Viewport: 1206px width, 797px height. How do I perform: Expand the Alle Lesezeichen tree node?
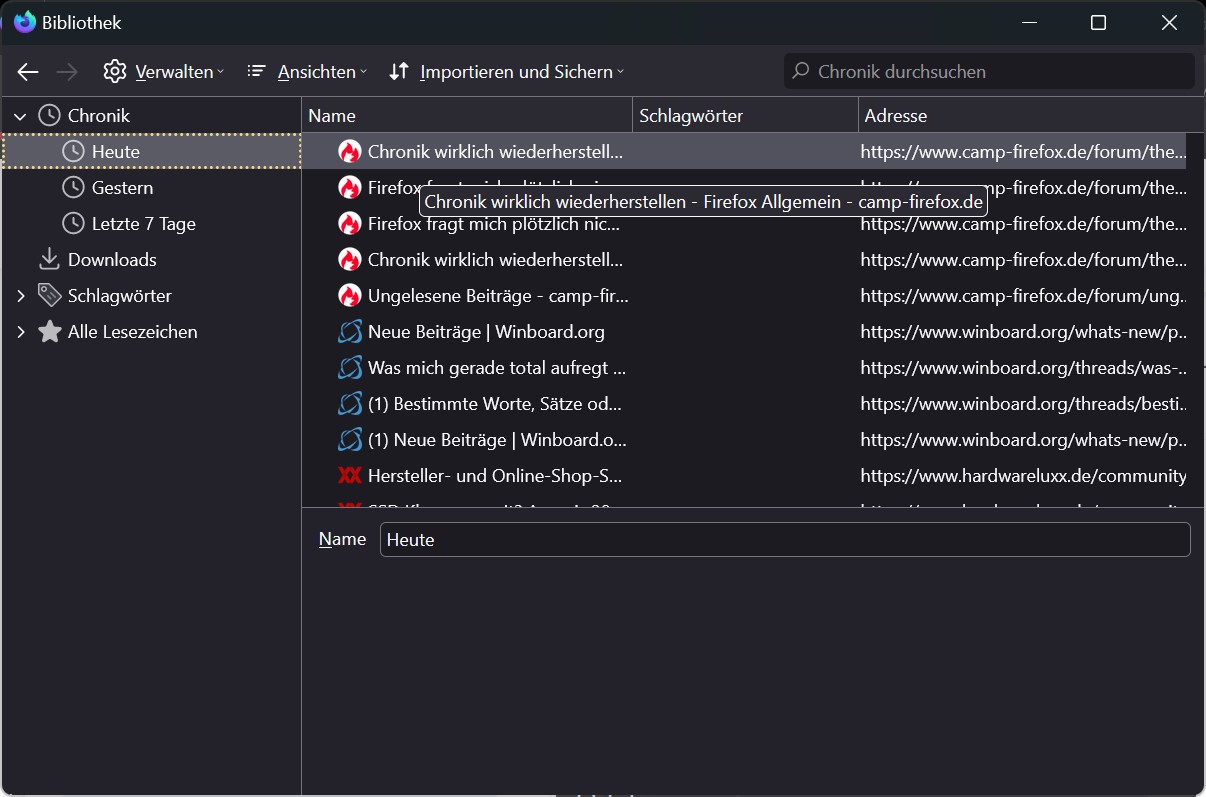pos(21,332)
